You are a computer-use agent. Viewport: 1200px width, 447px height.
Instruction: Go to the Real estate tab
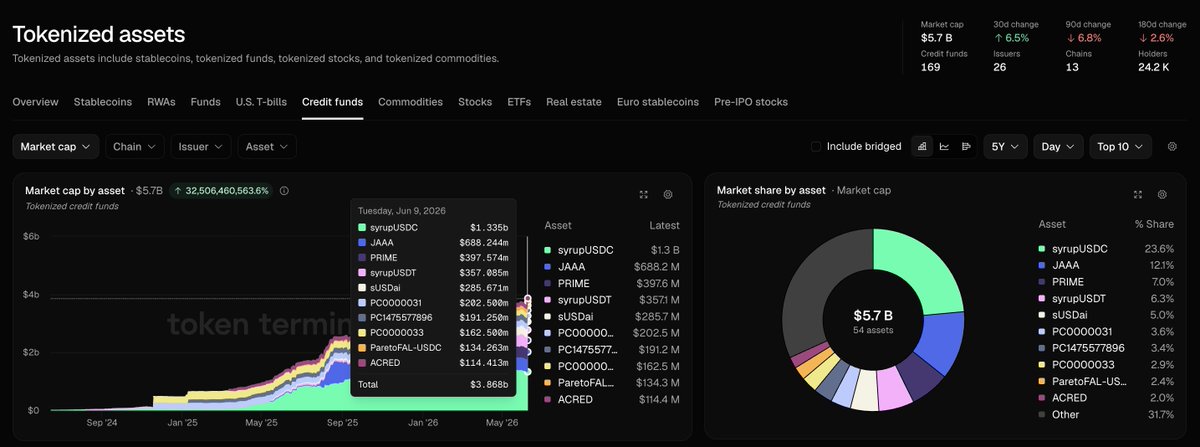click(x=574, y=102)
